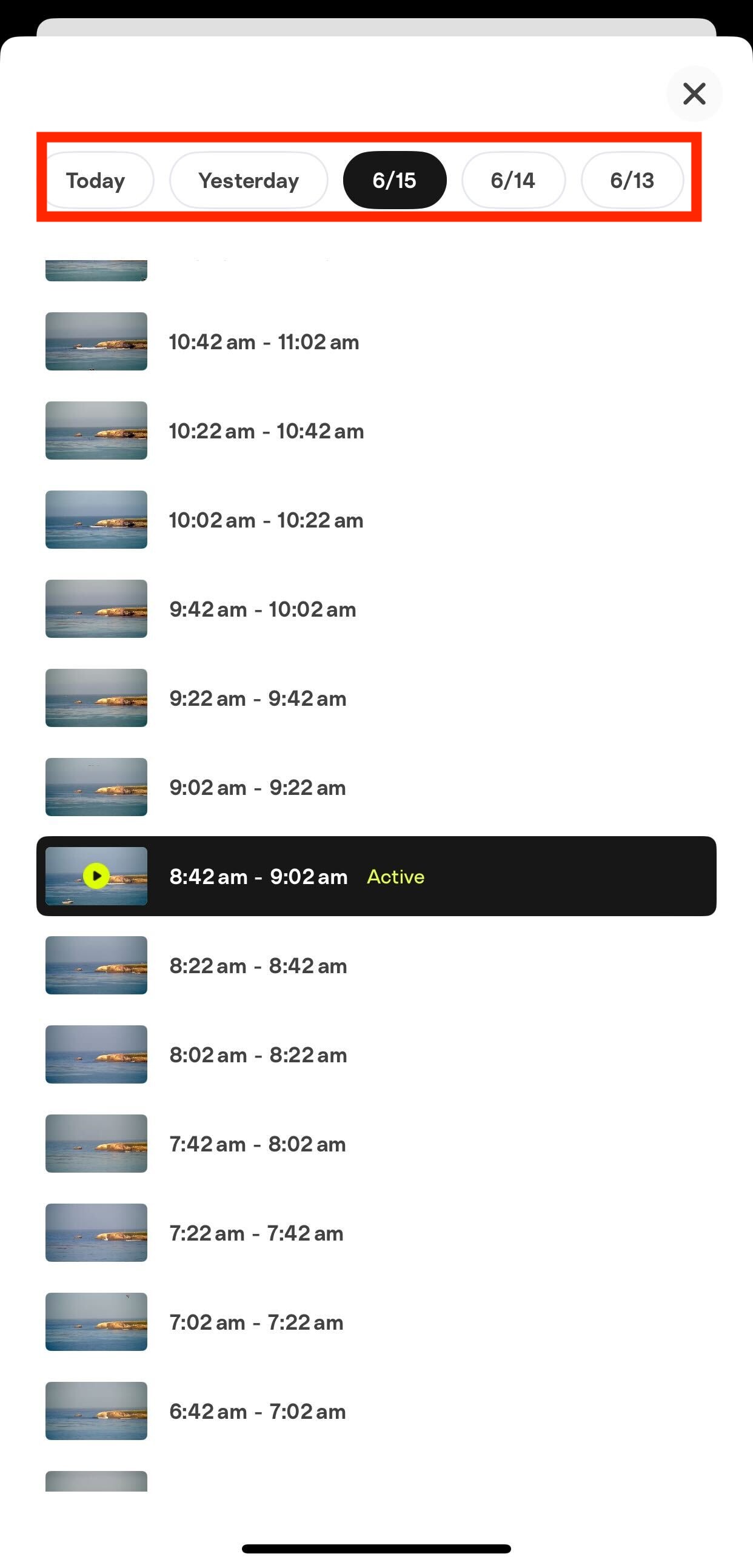Choose the 6/13 date tab

click(x=632, y=180)
